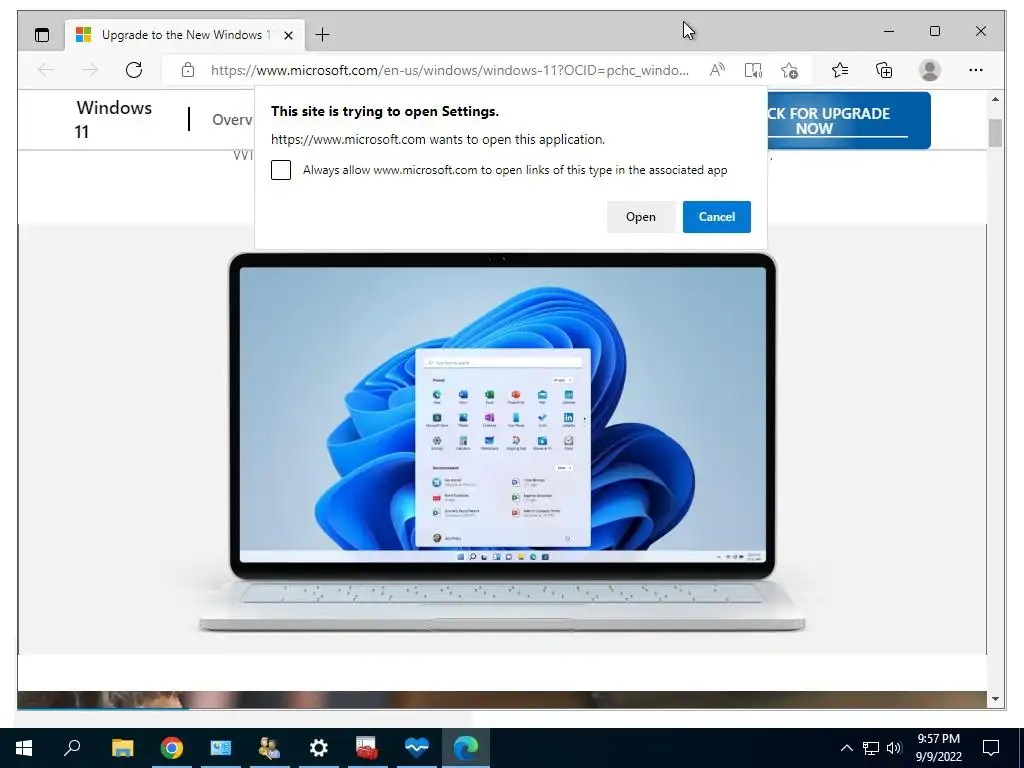This screenshot has height=768, width=1024.
Task: Refresh the page with reload icon
Action: point(134,70)
